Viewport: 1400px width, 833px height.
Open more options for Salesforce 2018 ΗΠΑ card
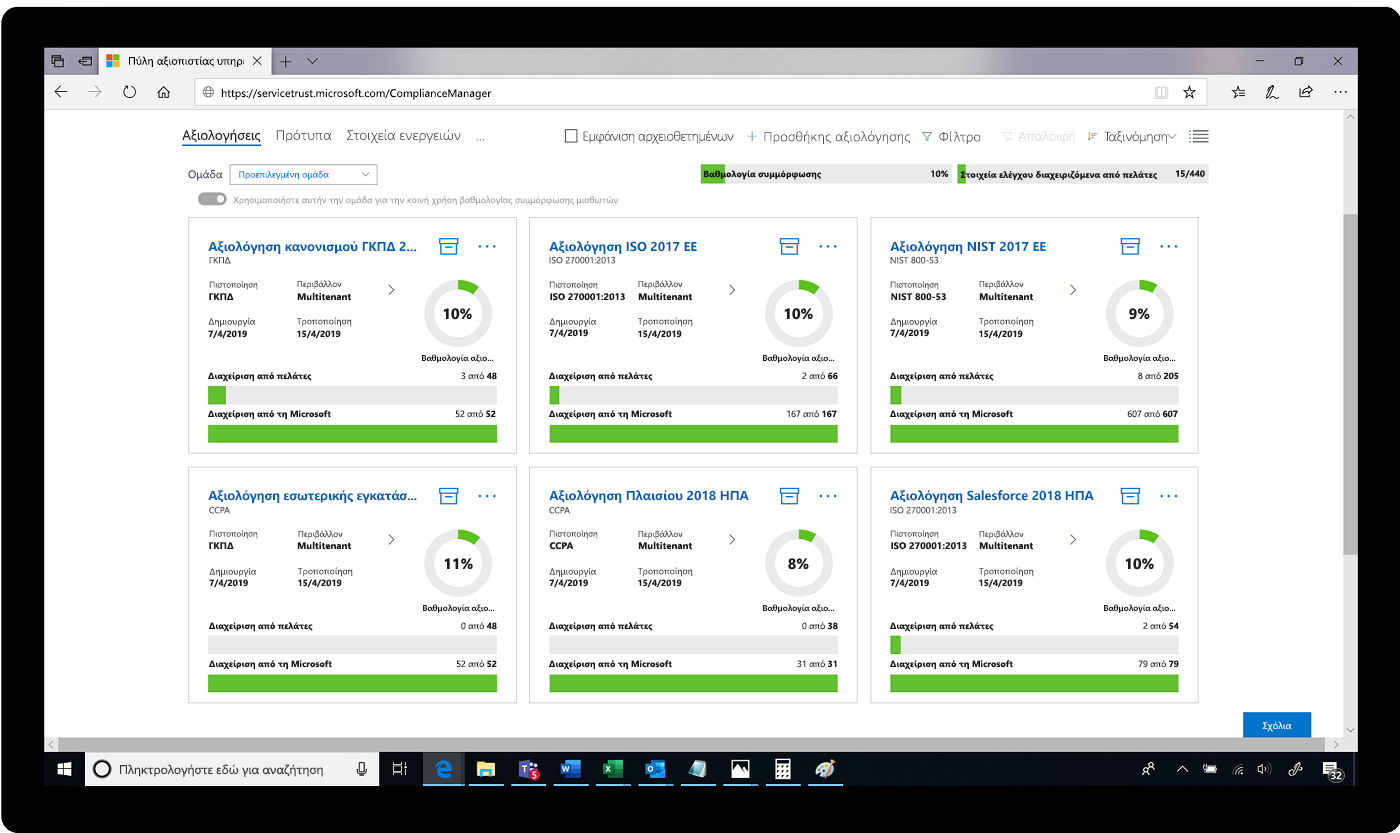click(1169, 496)
